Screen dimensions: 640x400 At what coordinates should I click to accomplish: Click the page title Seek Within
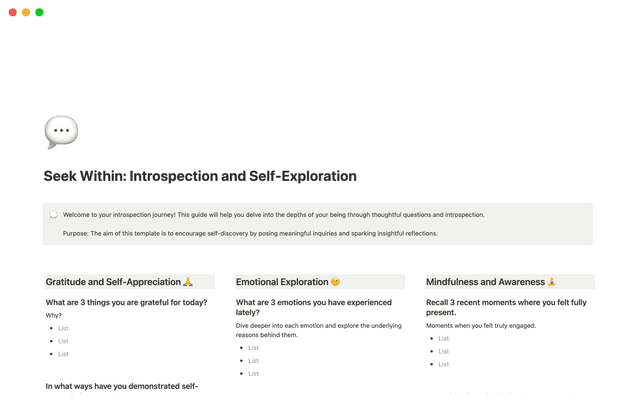pyautogui.click(x=200, y=177)
